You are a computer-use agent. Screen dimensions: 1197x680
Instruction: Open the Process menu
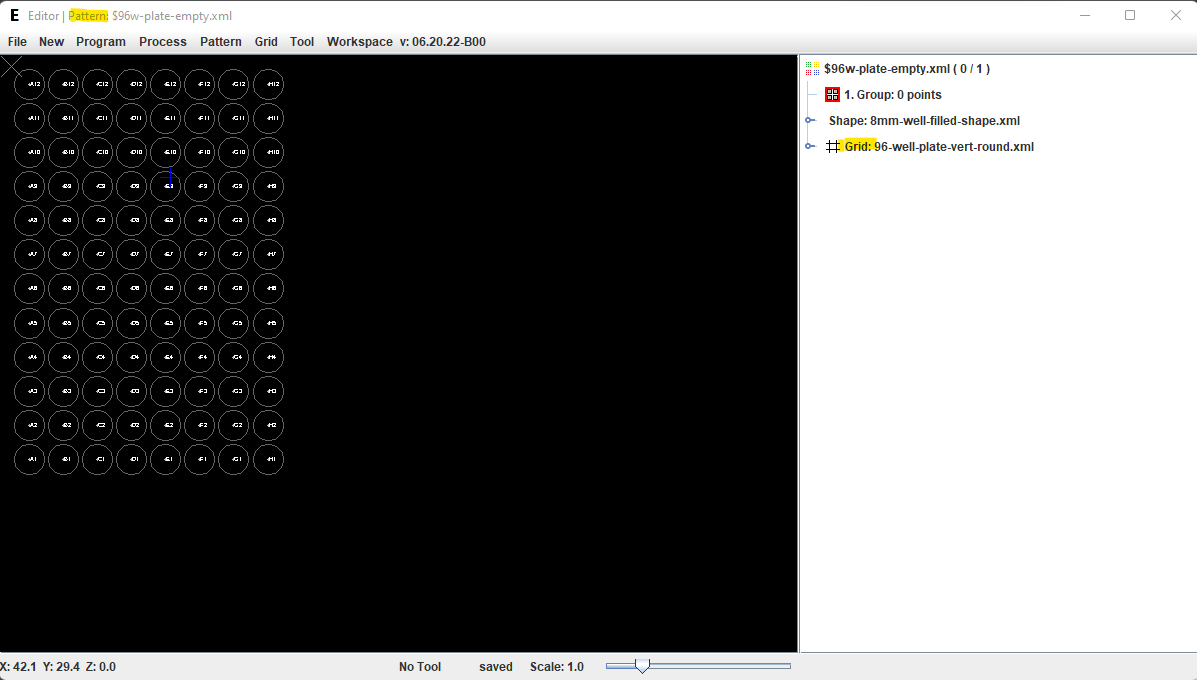tap(163, 42)
